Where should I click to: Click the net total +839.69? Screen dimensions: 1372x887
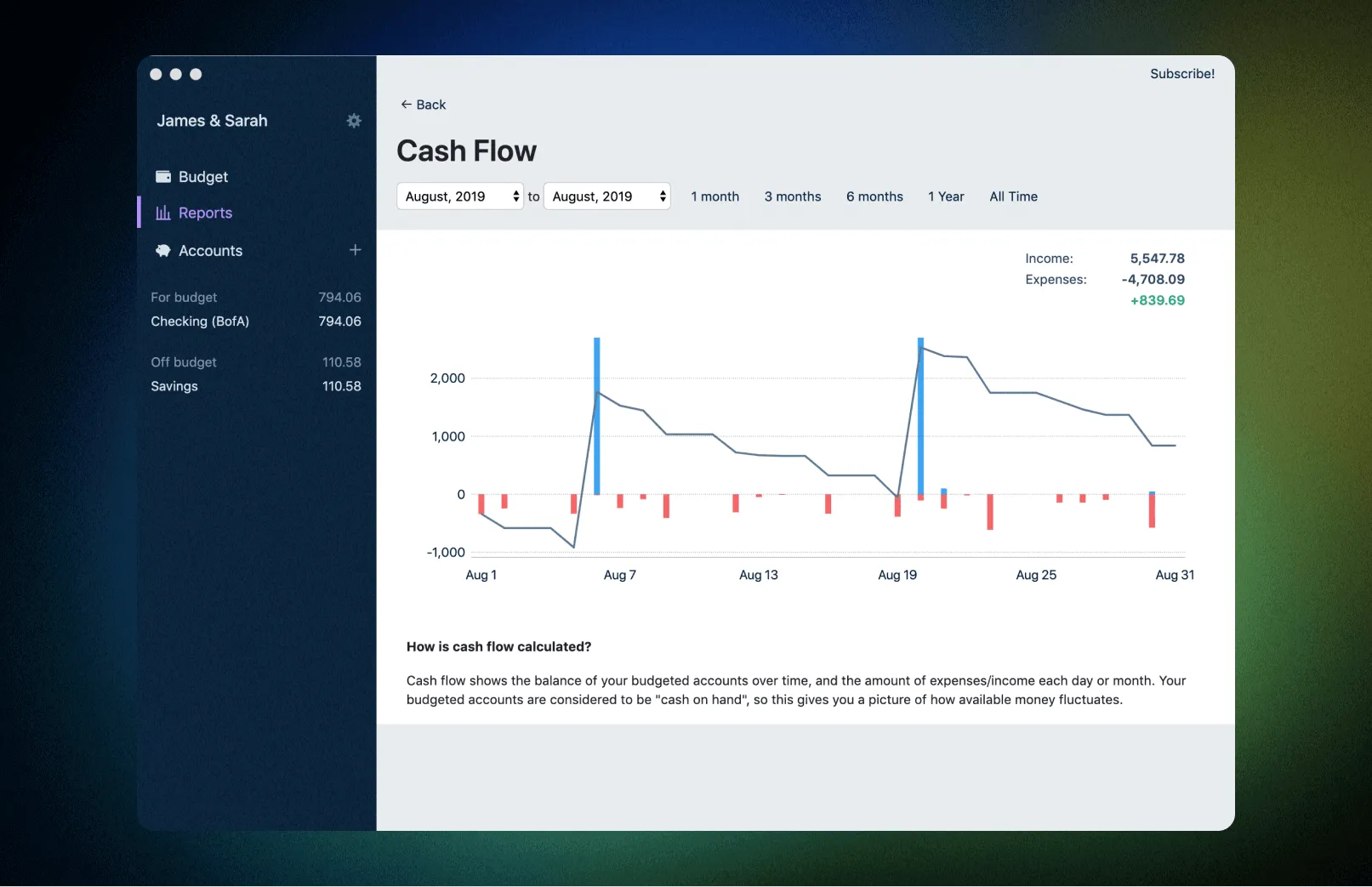1158,300
